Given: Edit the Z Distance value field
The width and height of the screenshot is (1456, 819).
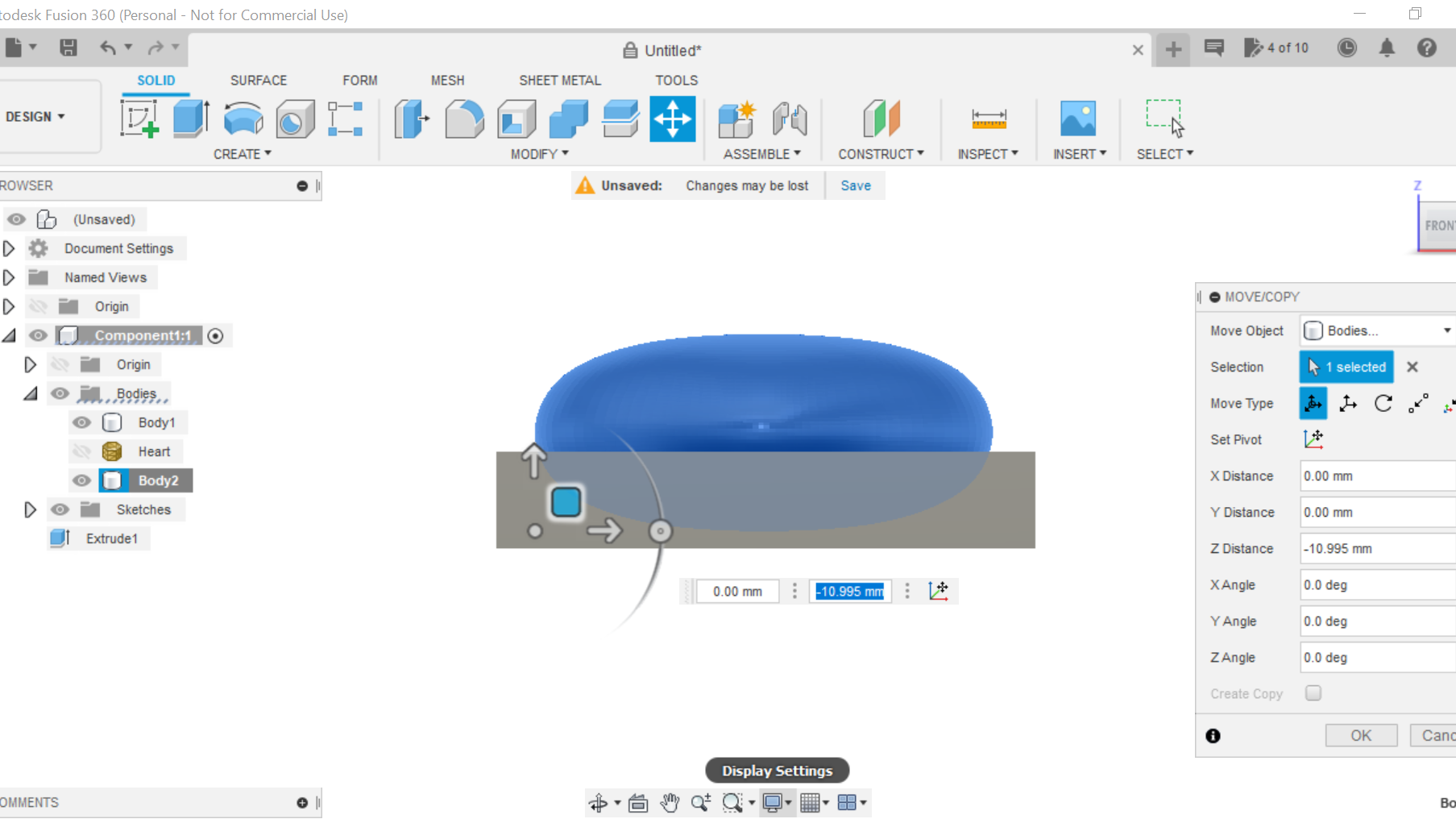Looking at the screenshot, I should [1375, 548].
